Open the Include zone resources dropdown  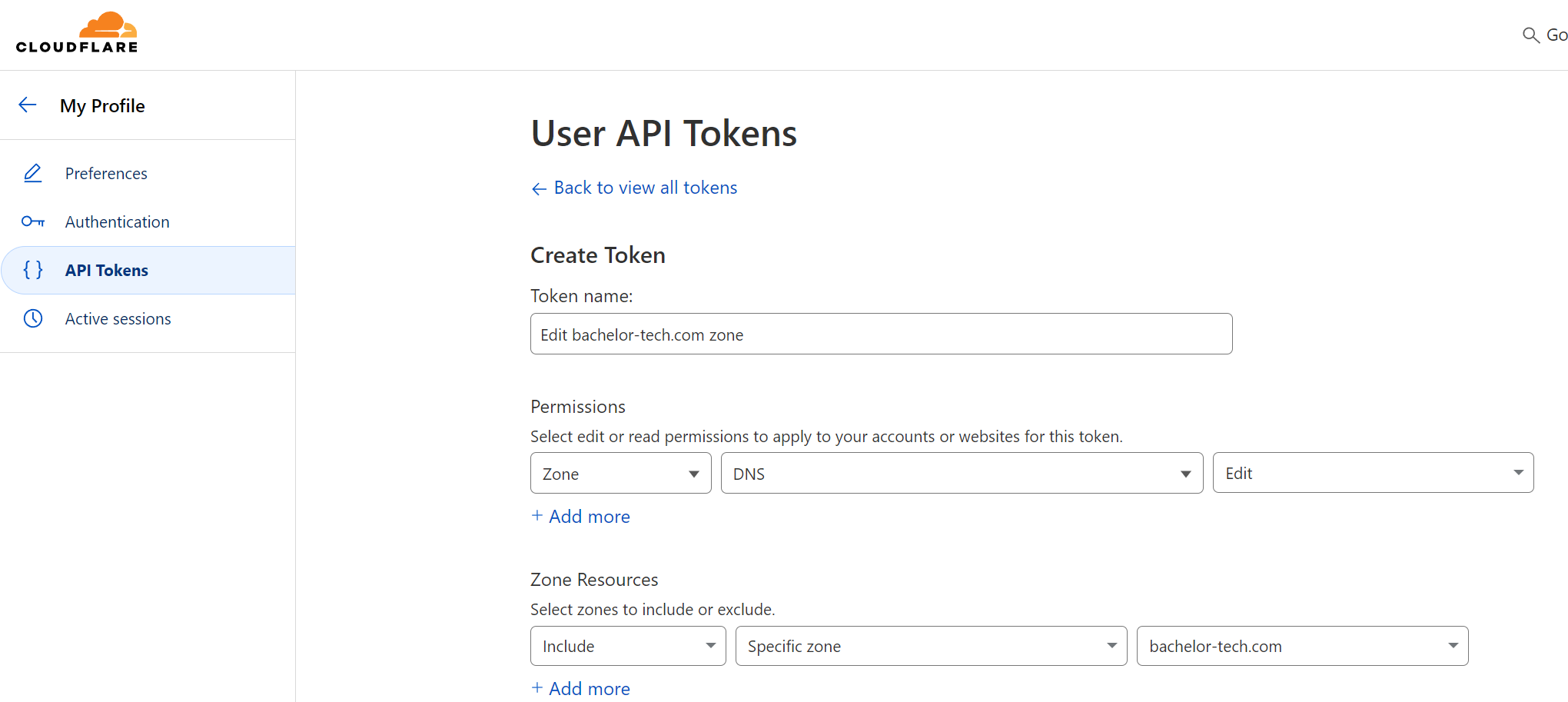[x=628, y=646]
